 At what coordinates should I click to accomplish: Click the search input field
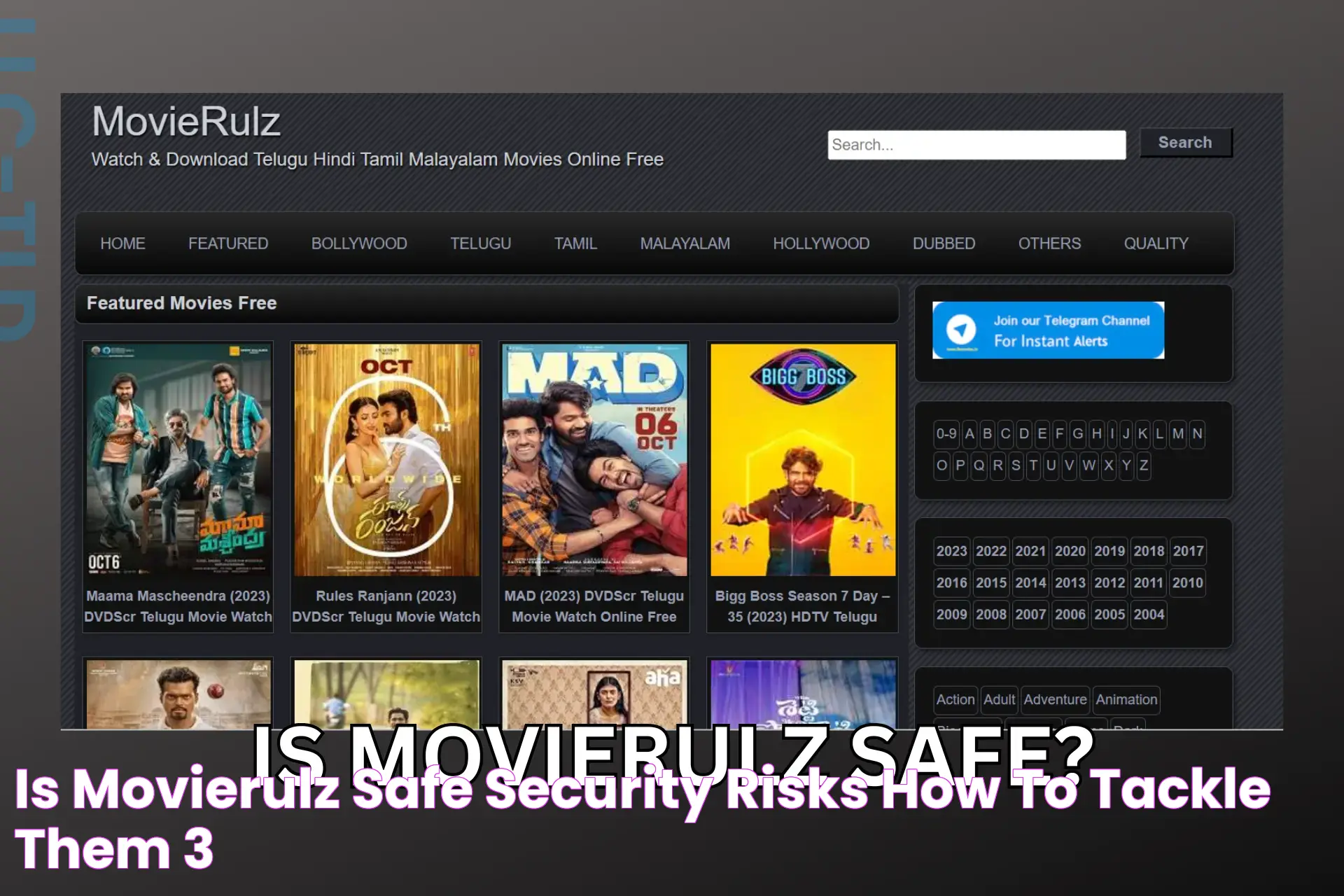(976, 144)
